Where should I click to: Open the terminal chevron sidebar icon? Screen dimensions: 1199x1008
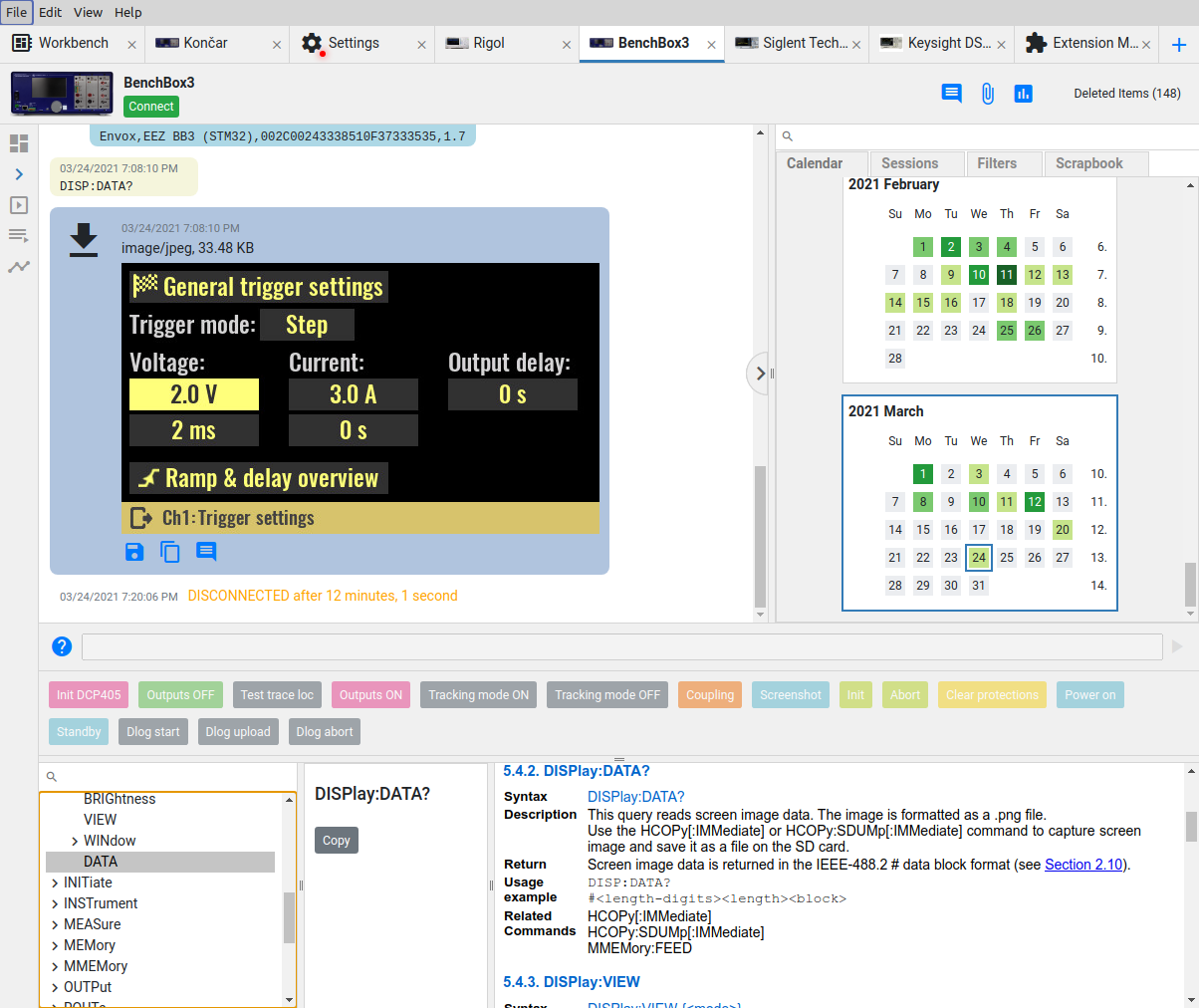(x=19, y=174)
